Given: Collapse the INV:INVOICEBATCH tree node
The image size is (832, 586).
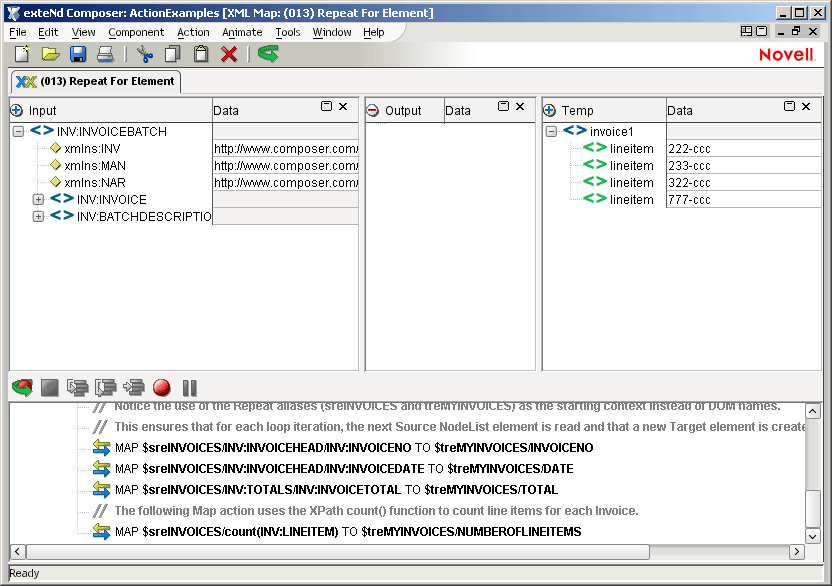Looking at the screenshot, I should coord(18,131).
